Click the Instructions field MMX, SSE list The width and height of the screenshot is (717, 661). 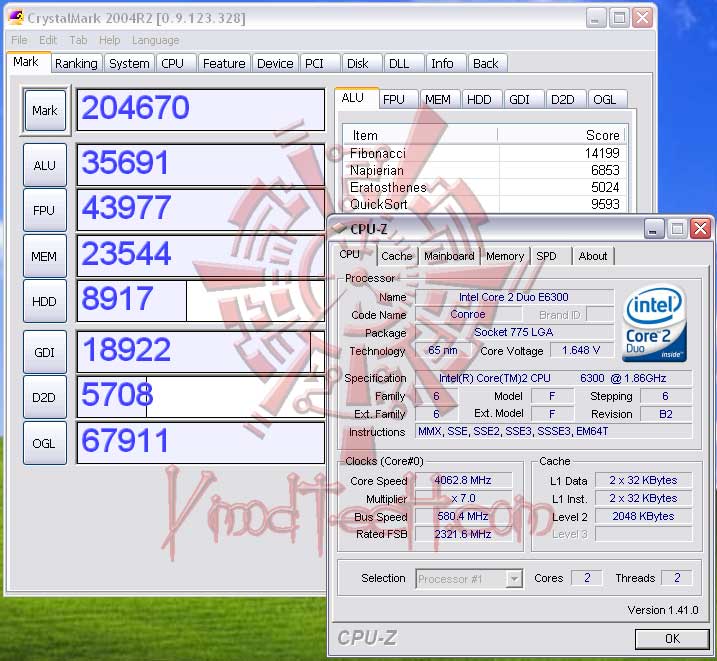(553, 432)
